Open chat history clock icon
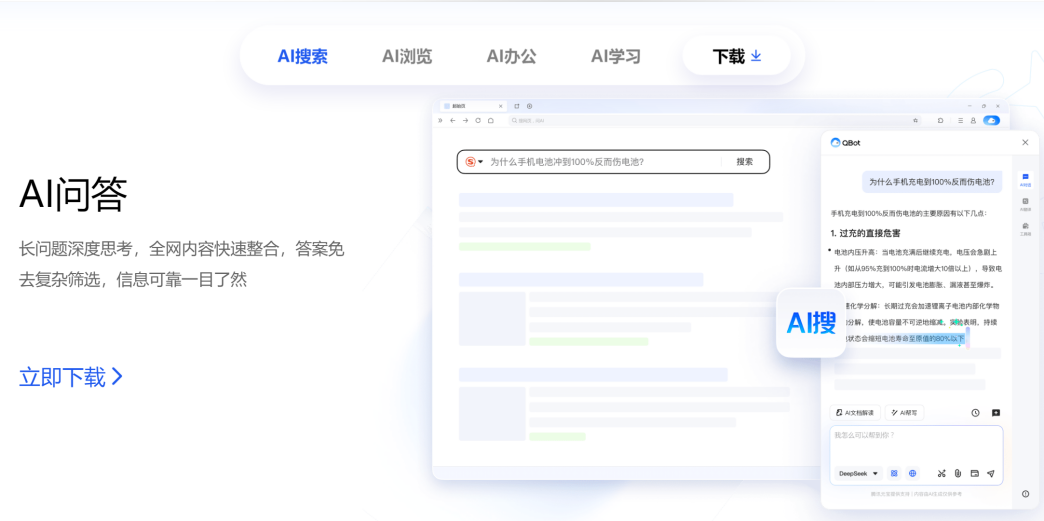 click(975, 412)
